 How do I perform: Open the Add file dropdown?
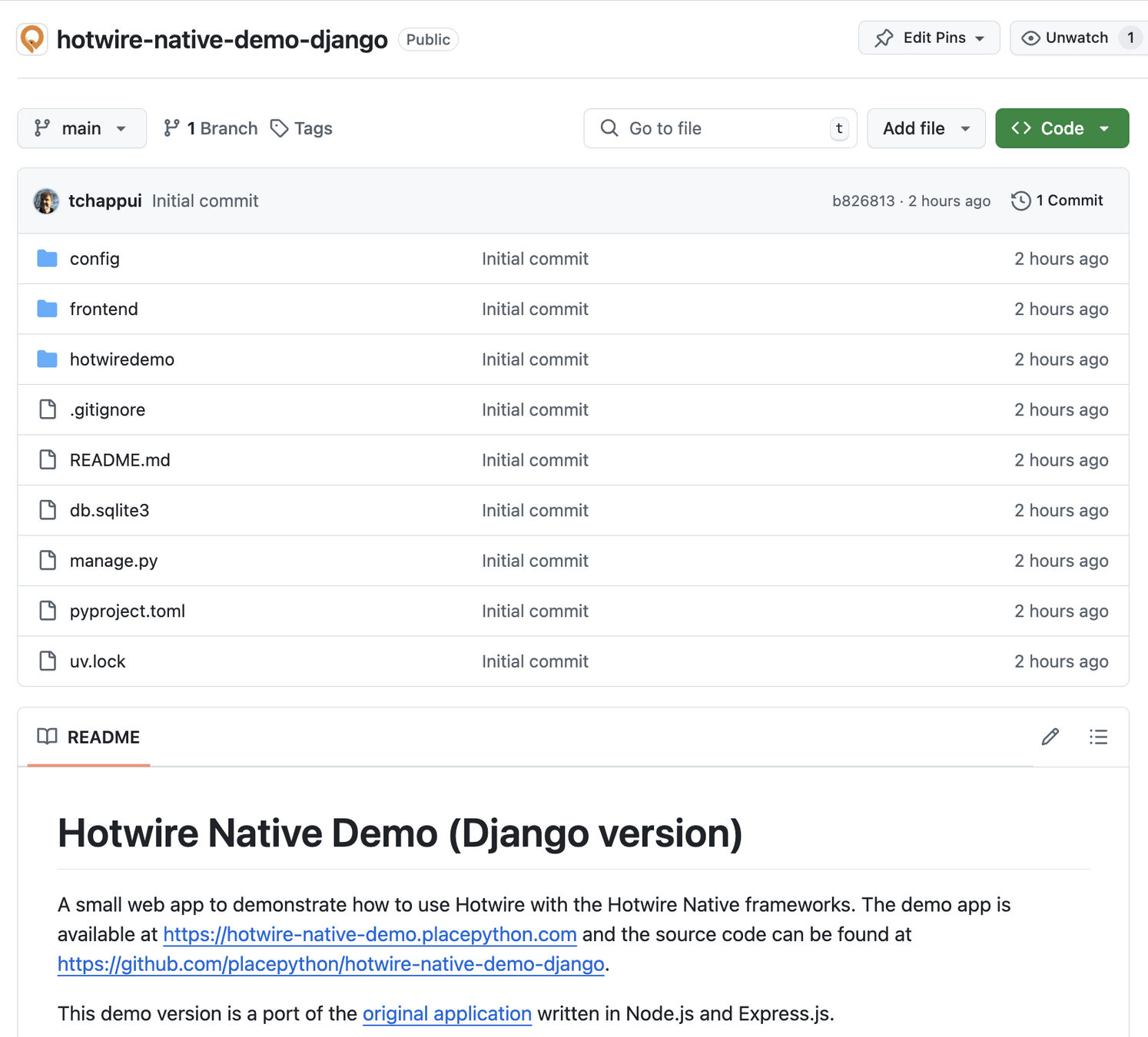[x=926, y=128]
